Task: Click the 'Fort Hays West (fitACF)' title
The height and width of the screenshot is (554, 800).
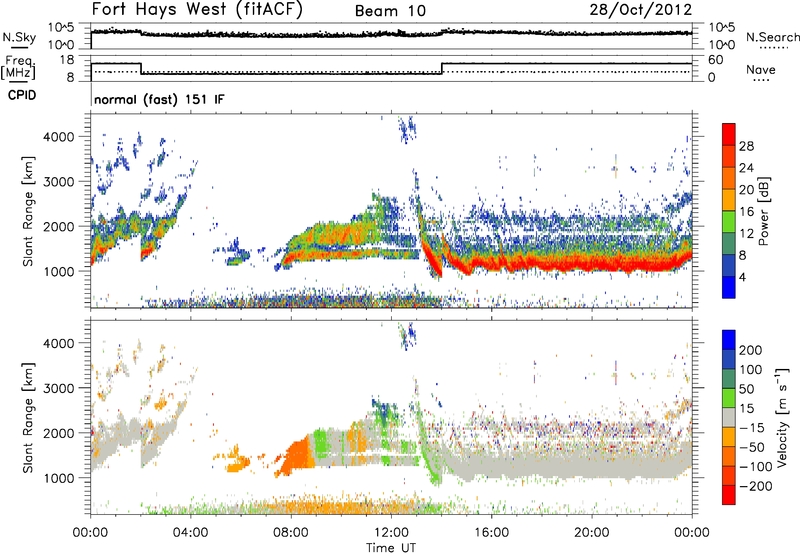Action: 197,9
